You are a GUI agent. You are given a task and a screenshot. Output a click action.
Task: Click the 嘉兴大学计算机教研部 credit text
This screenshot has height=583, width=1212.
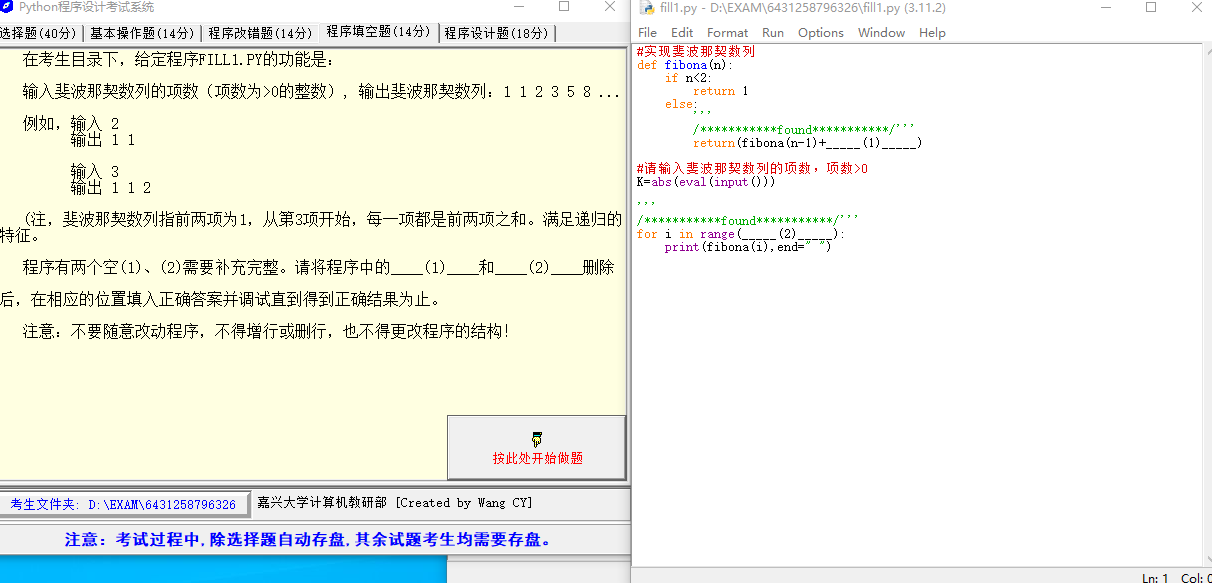pyautogui.click(x=395, y=503)
